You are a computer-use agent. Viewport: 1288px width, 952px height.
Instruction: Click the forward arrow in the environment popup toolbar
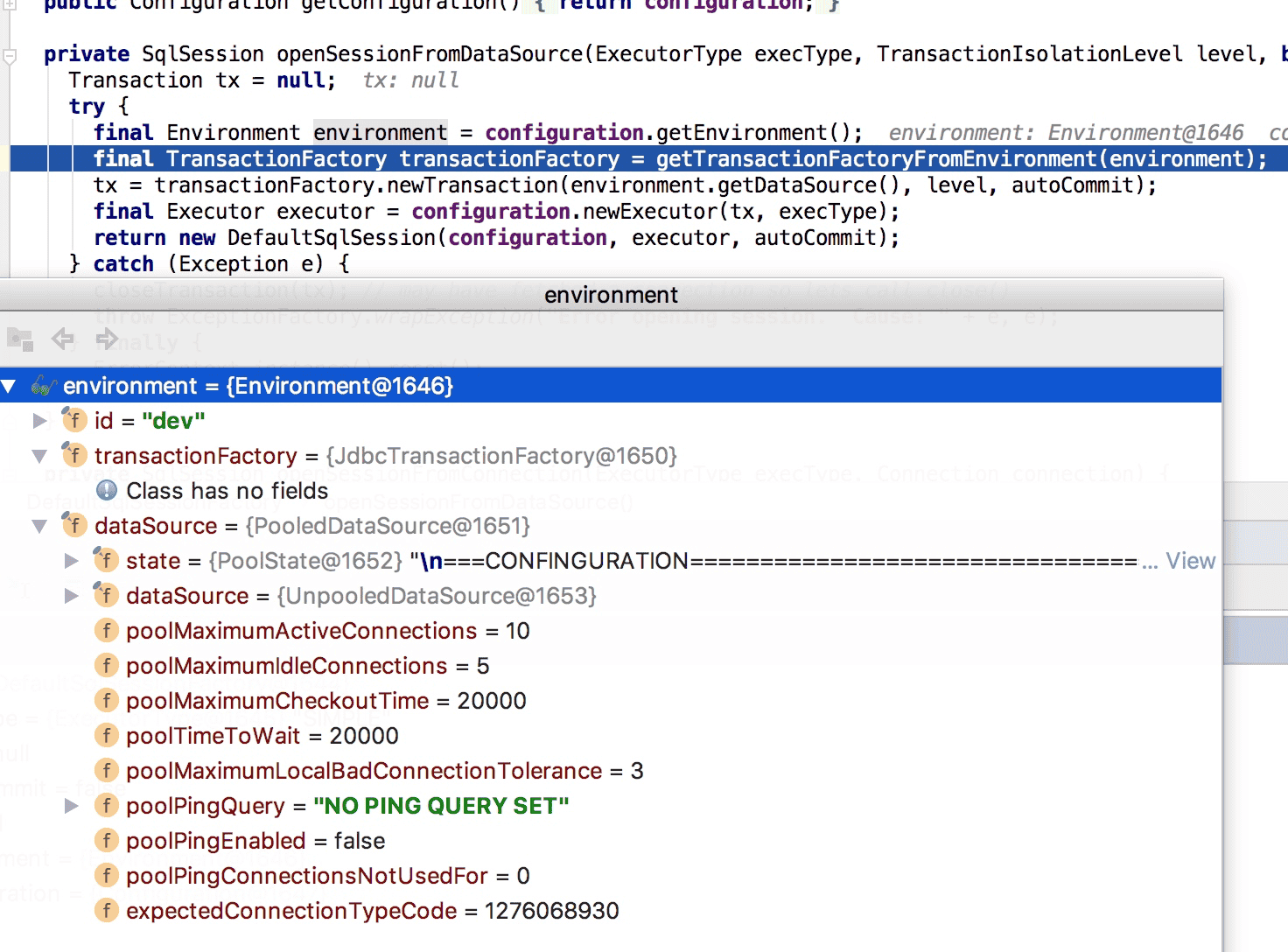(x=107, y=339)
